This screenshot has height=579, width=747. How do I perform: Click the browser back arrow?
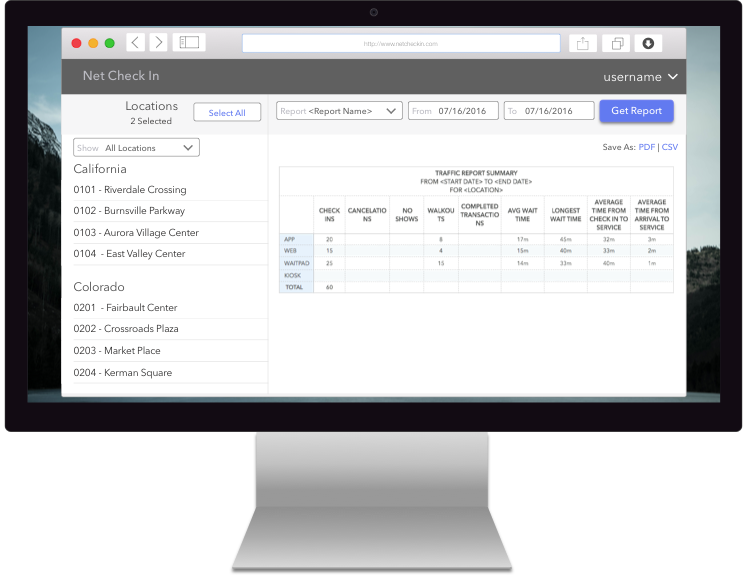[x=136, y=43]
